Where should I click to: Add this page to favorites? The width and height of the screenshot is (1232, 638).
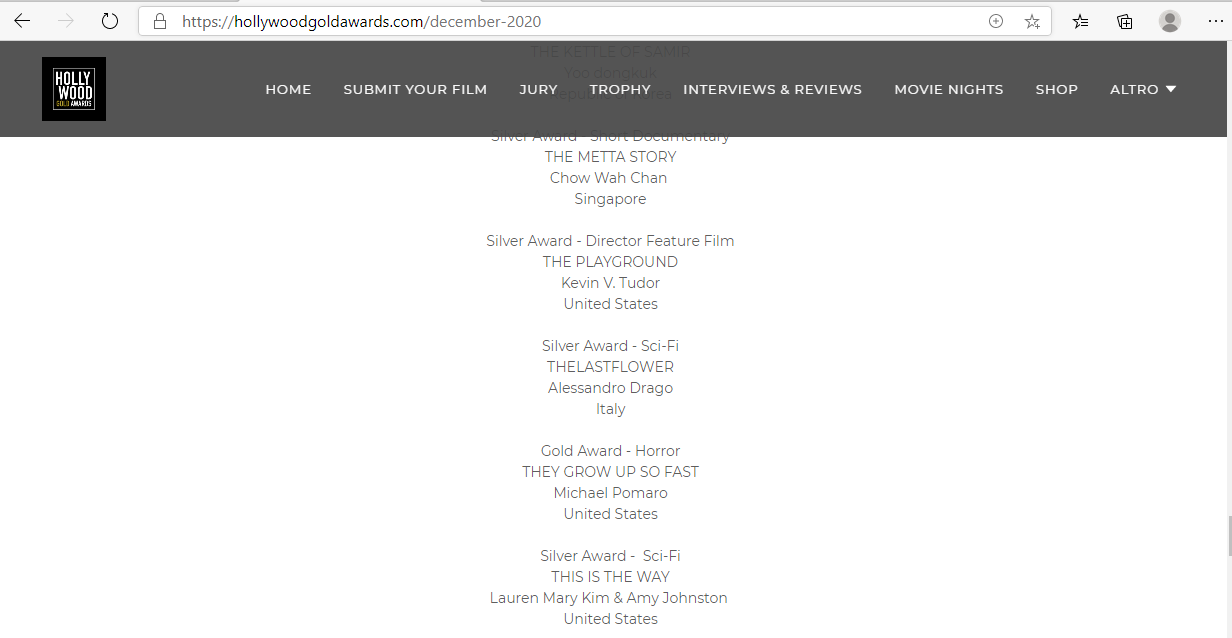[1032, 21]
